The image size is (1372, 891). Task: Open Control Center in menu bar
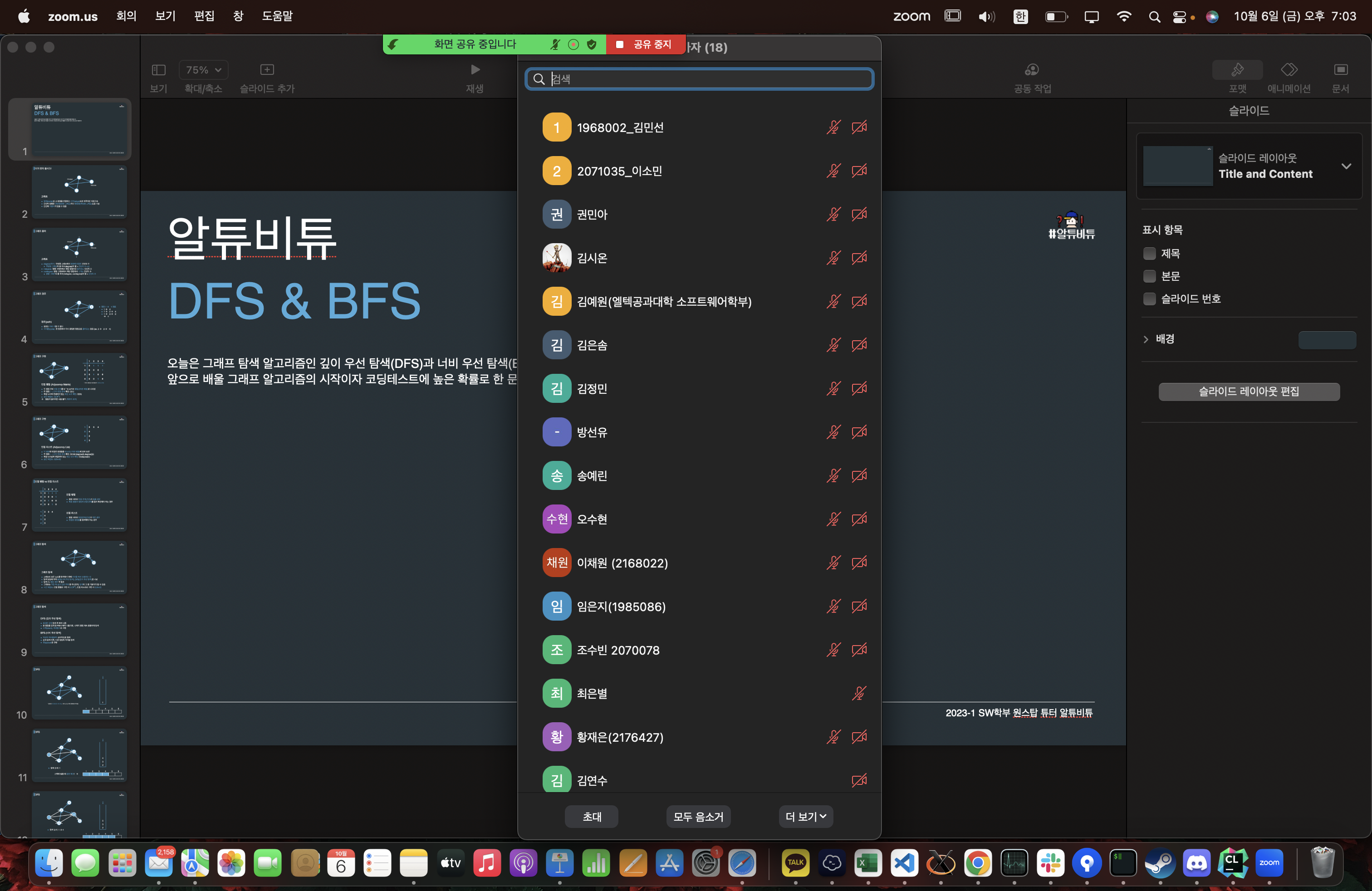coord(1179,17)
